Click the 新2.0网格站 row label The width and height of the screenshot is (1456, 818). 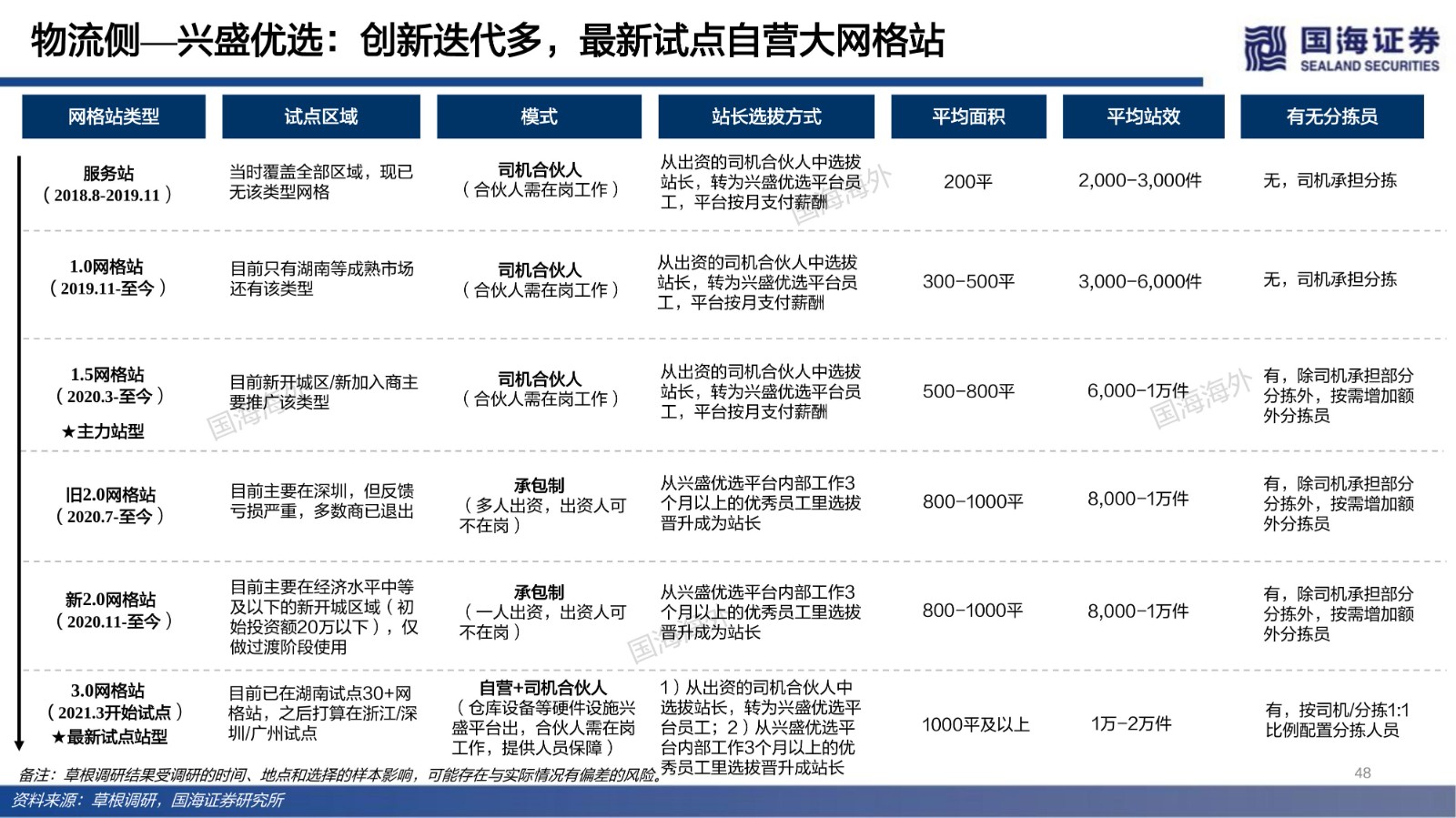[x=112, y=611]
